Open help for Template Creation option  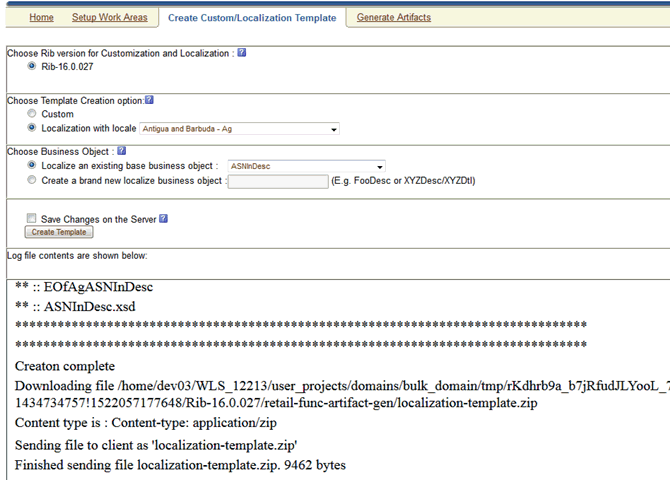149,100
